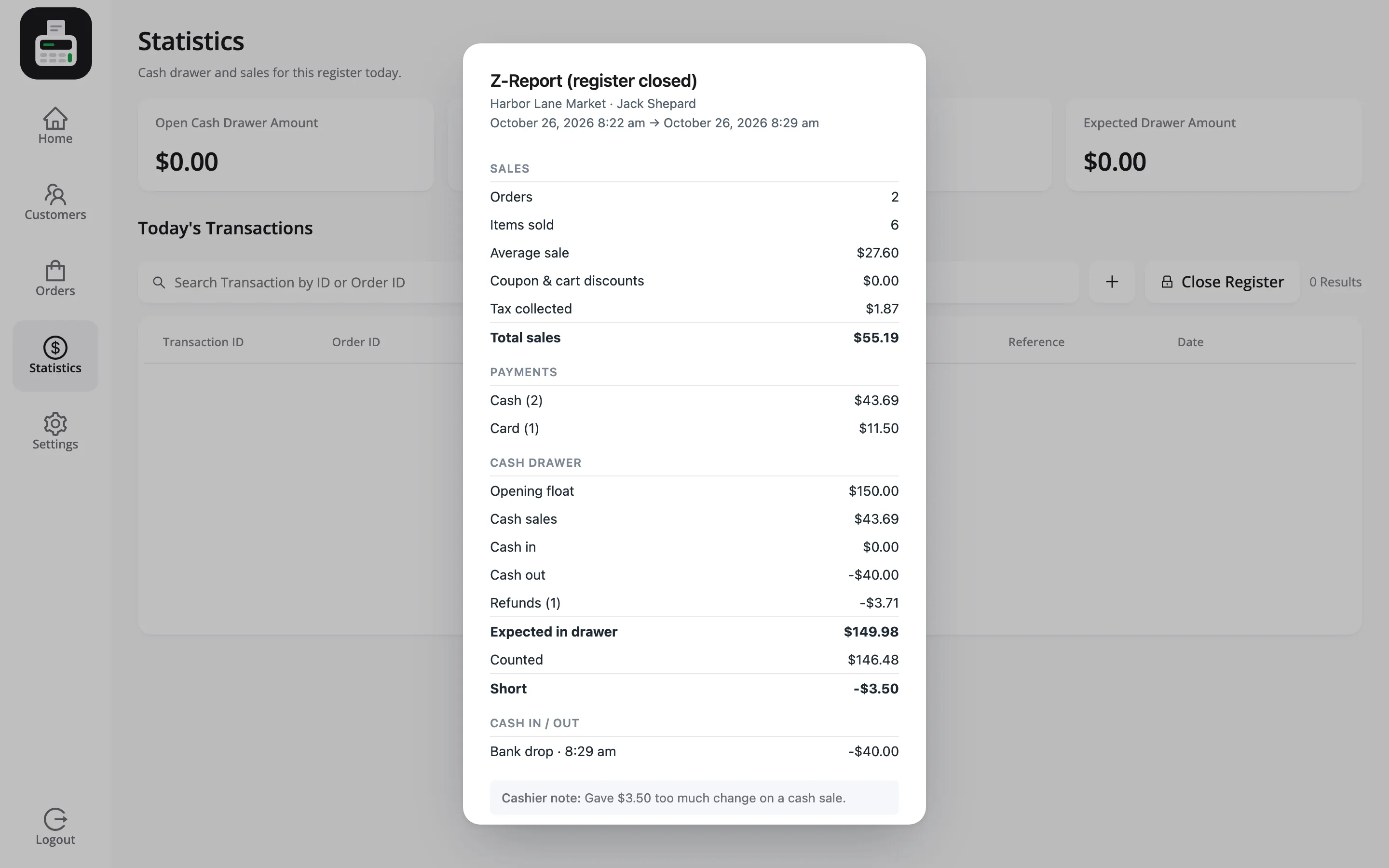Click the transaction search magnifier icon
This screenshot has width=1389, height=868.
click(x=159, y=283)
